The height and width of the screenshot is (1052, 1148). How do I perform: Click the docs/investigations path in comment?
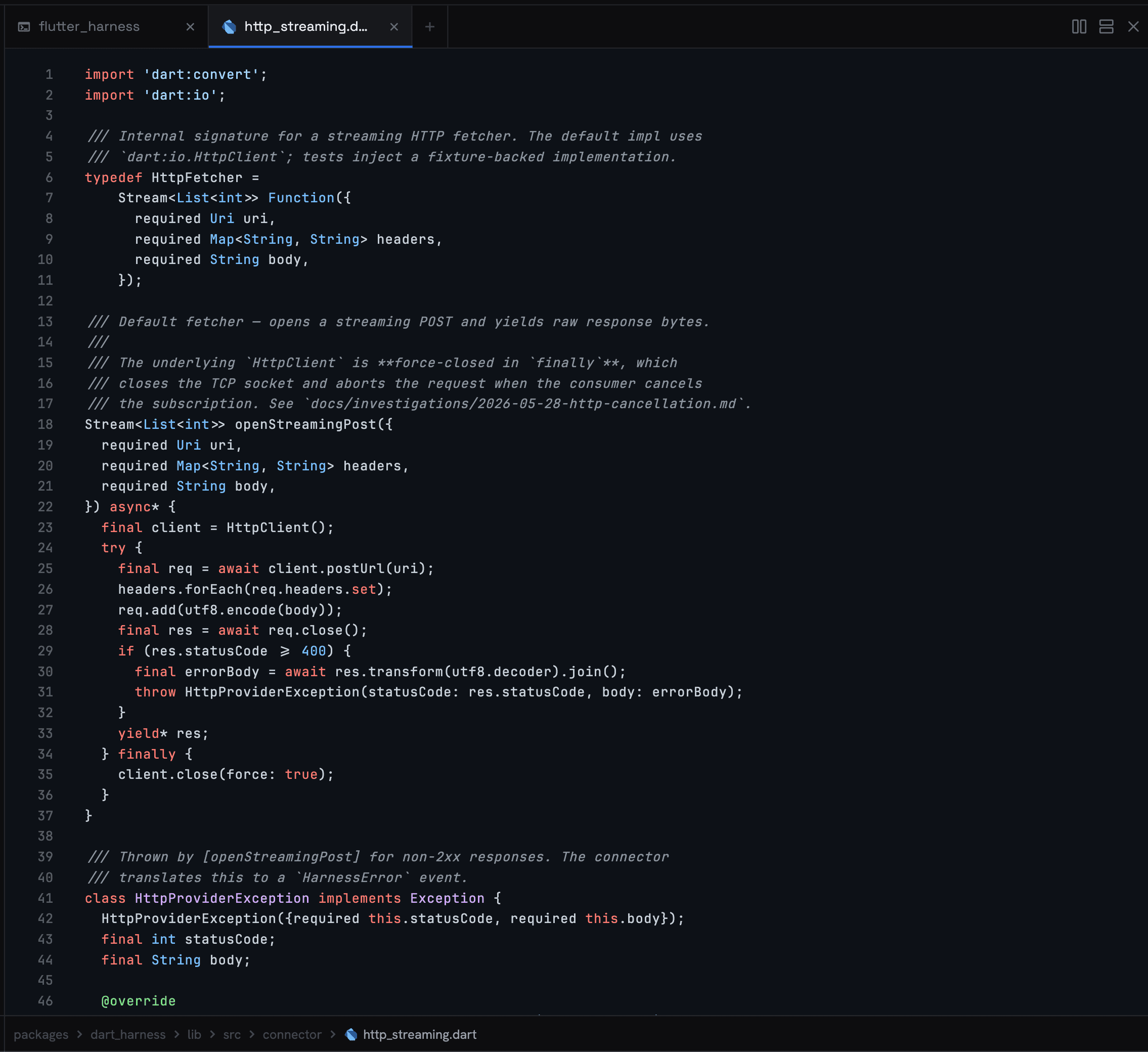pyautogui.click(x=523, y=404)
